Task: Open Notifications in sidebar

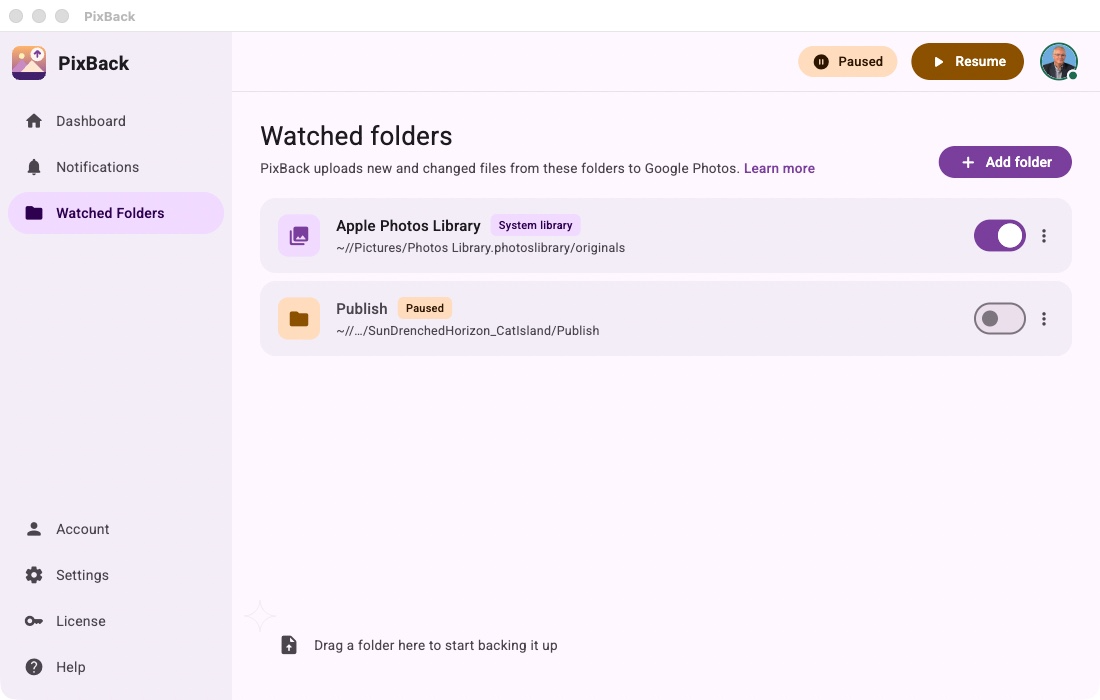Action: point(116,167)
